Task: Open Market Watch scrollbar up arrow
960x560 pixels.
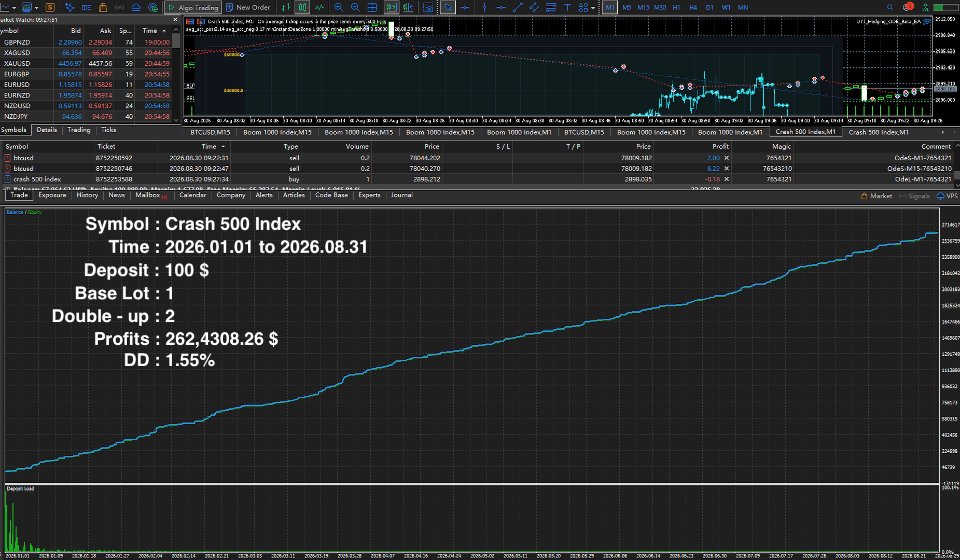Action: click(x=176, y=30)
